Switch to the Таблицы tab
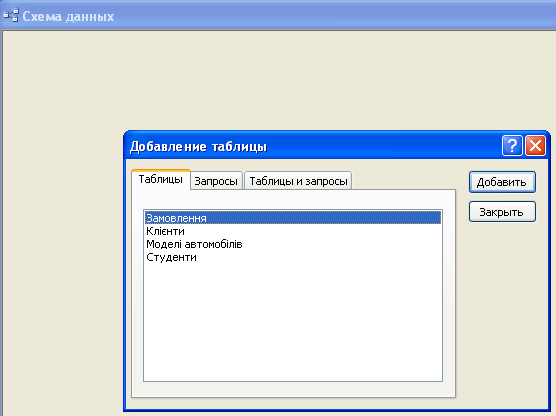Viewport: 556px width, 416px height. [161, 179]
